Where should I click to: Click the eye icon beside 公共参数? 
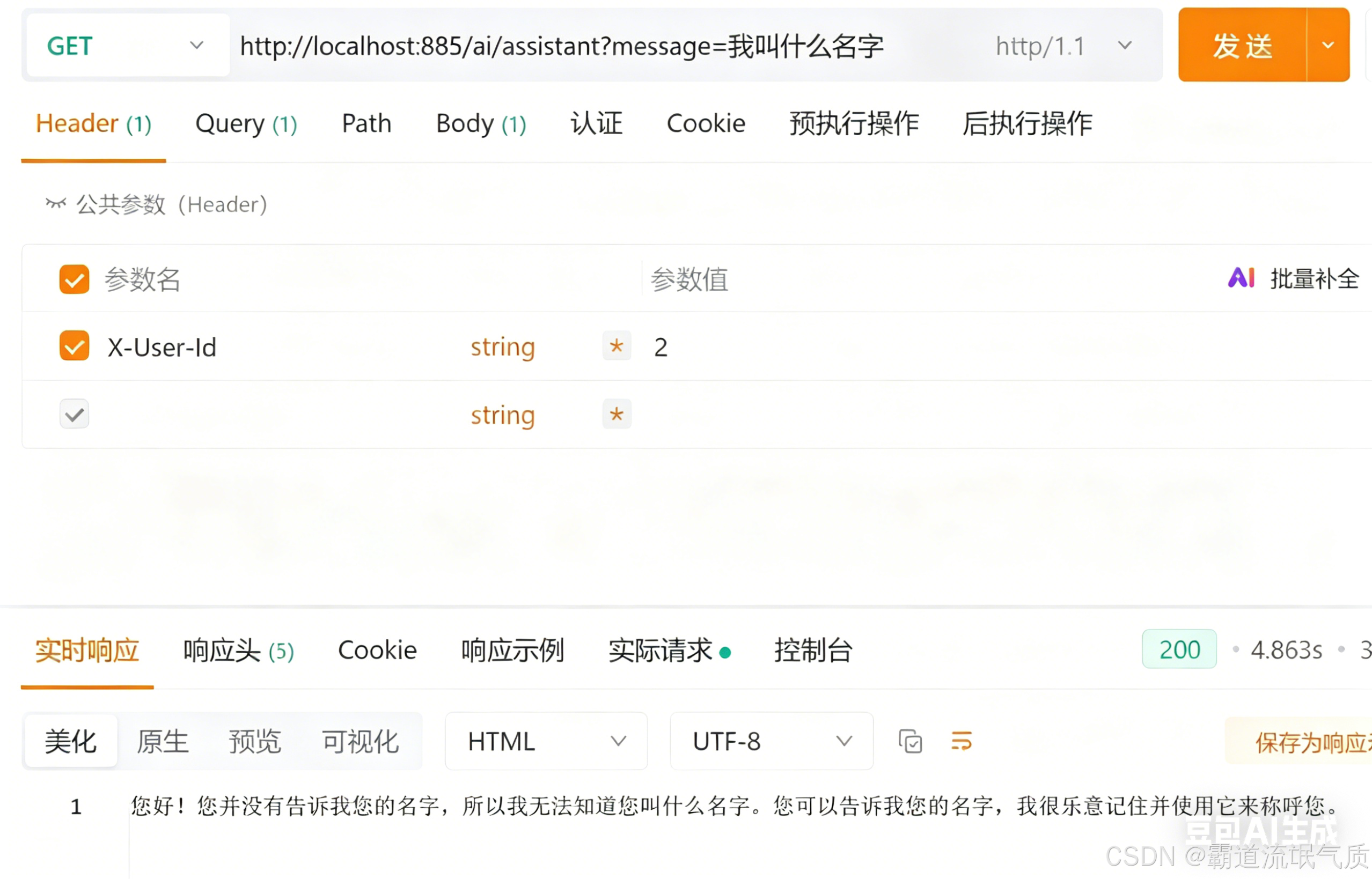click(x=56, y=204)
